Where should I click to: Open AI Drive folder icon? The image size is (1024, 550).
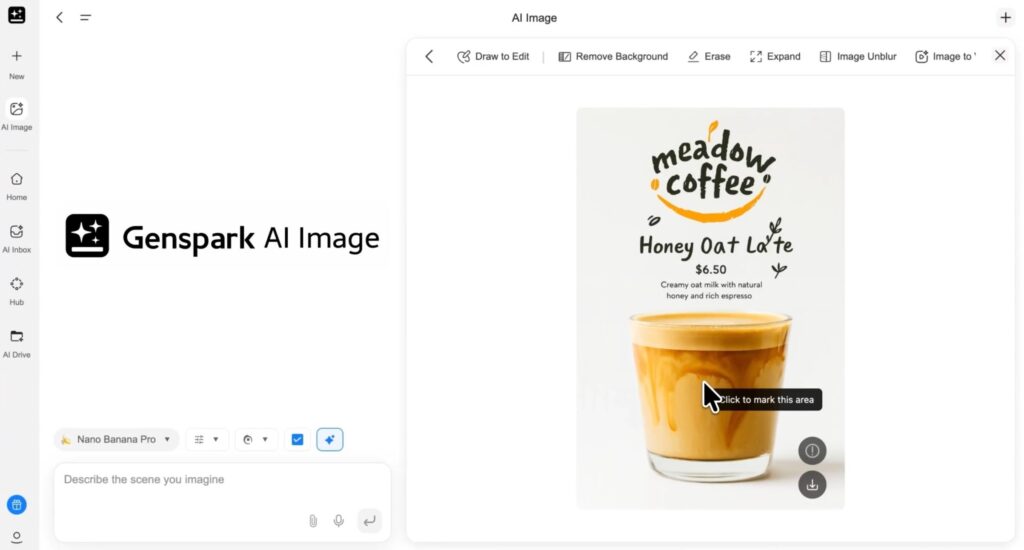coord(17,337)
